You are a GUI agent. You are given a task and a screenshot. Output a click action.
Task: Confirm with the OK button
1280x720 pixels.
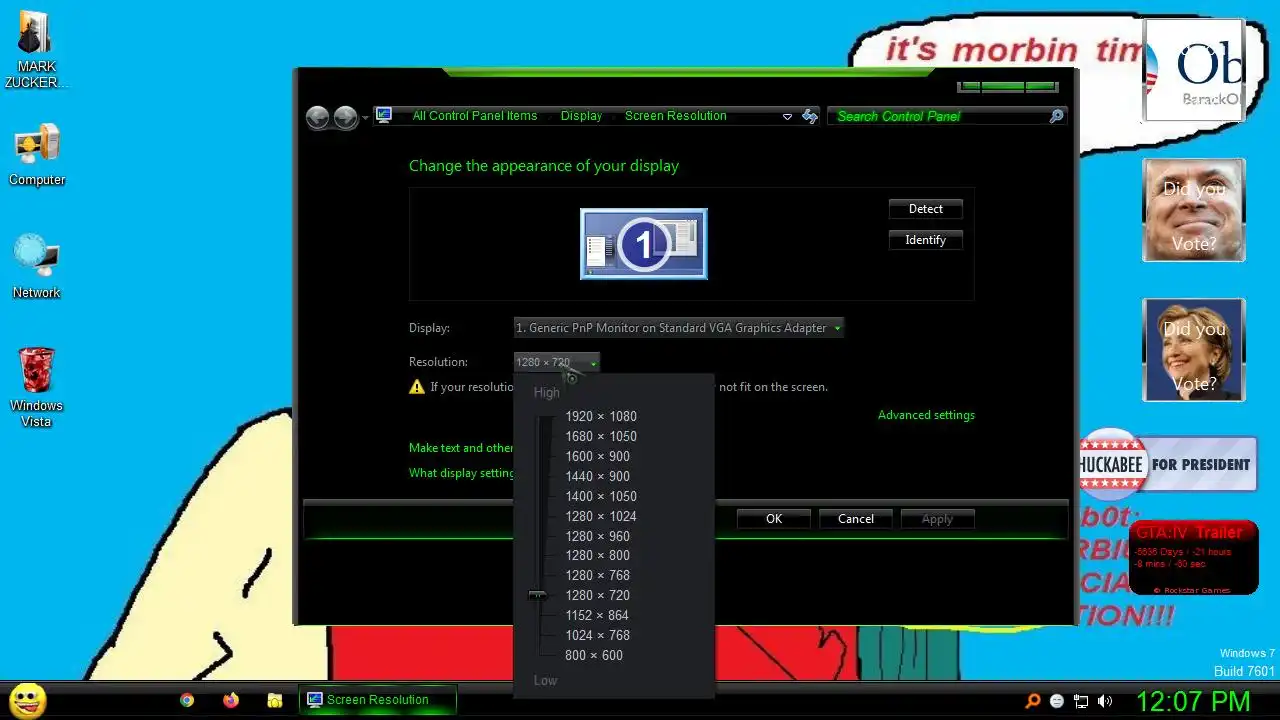pos(774,519)
